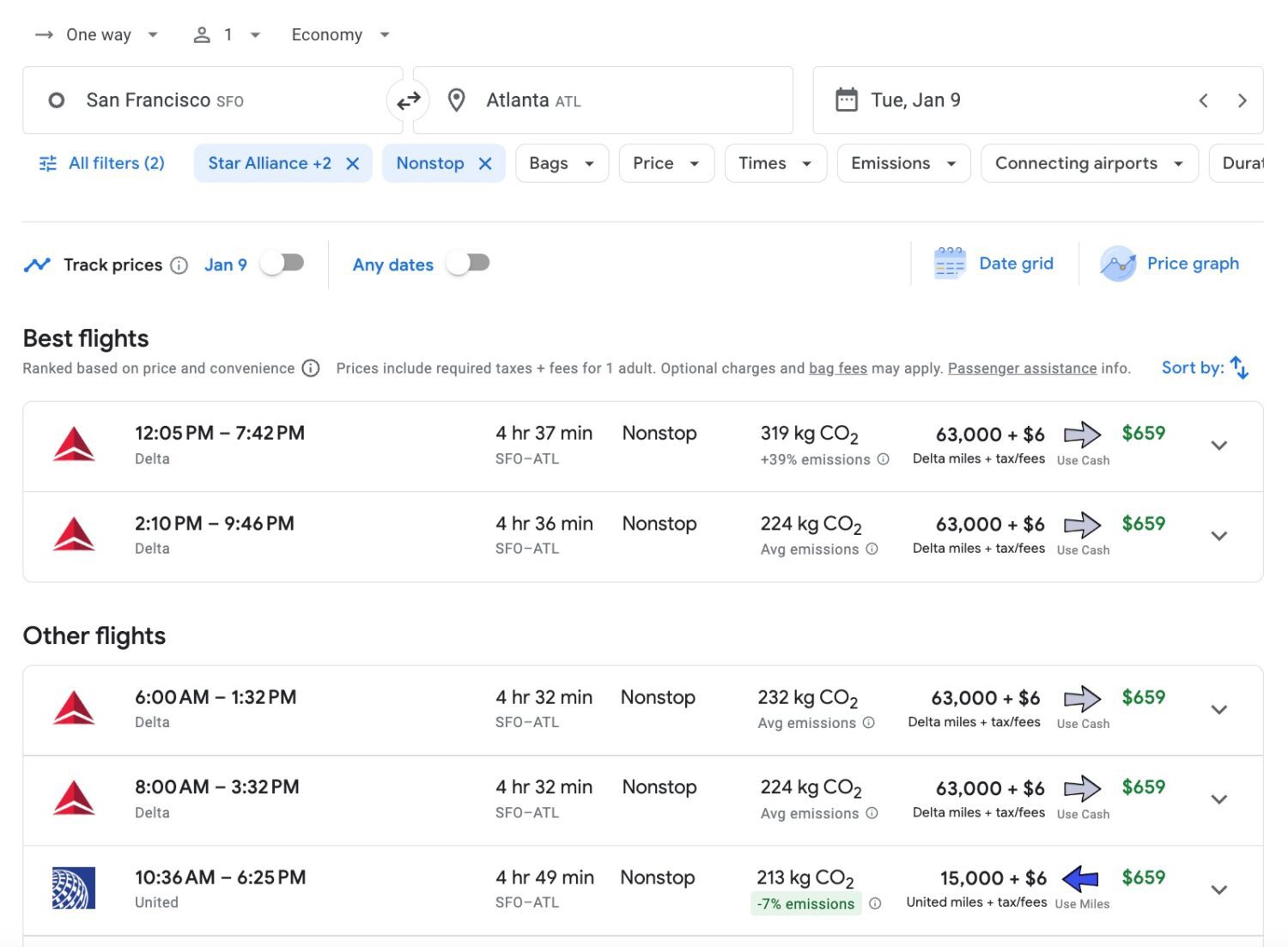Image resolution: width=1288 pixels, height=947 pixels.
Task: Open the Price graph icon
Action: pyautogui.click(x=1118, y=264)
